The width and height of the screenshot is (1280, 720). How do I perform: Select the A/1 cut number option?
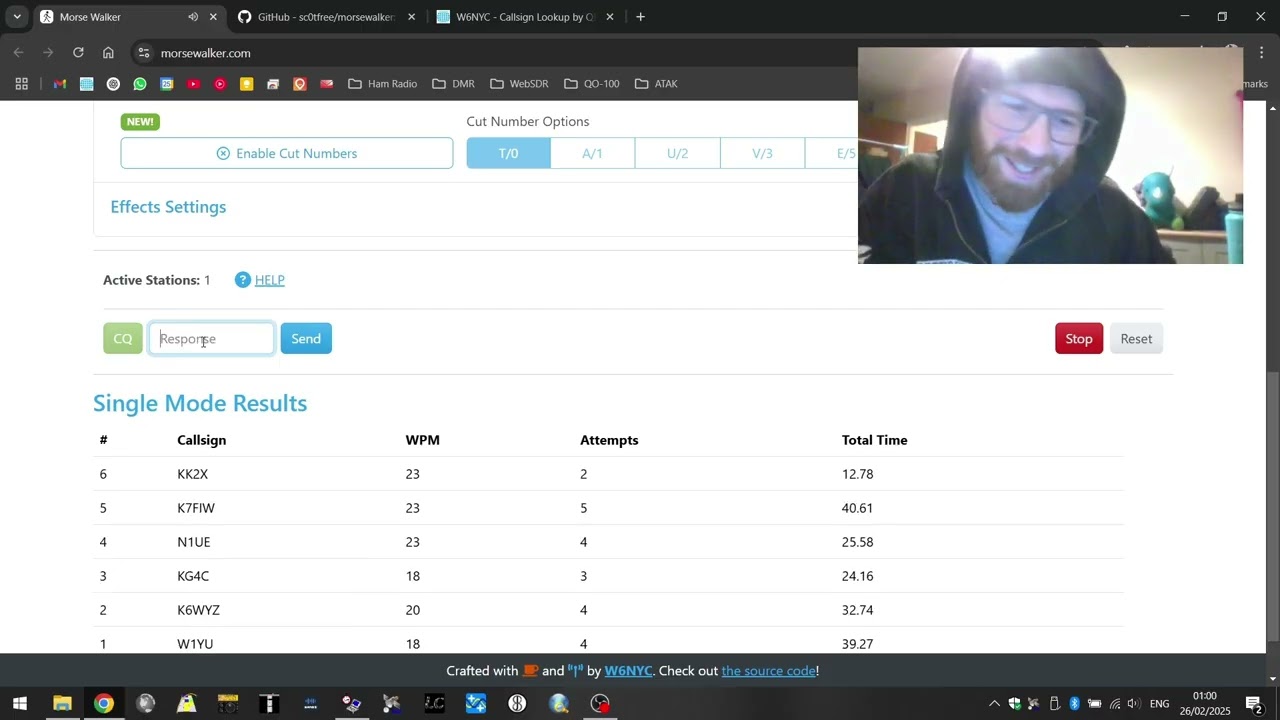pos(592,153)
